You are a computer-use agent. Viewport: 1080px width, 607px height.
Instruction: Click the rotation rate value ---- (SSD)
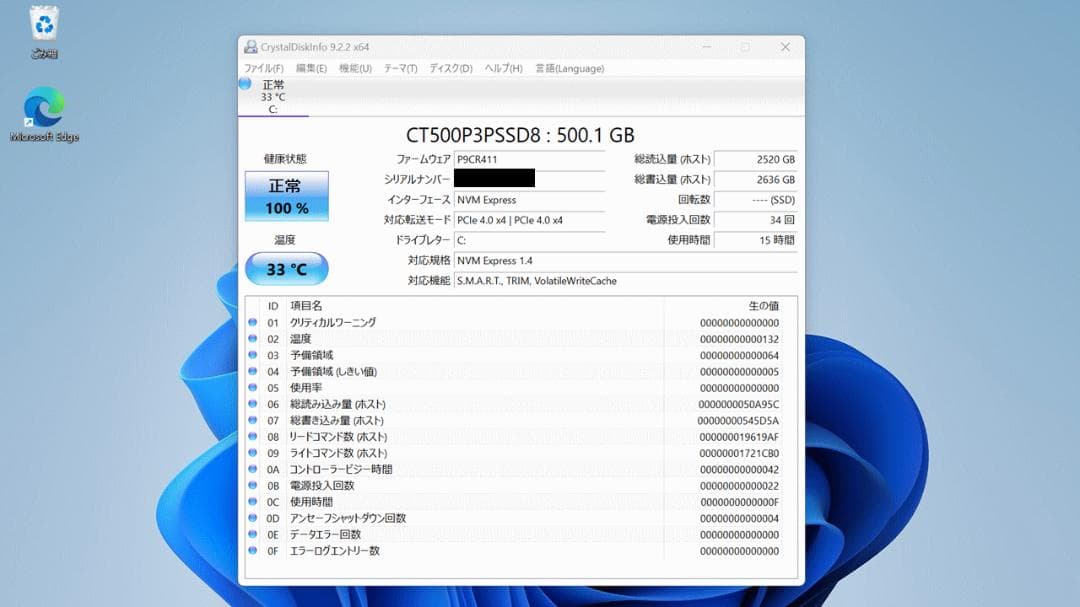pyautogui.click(x=756, y=200)
